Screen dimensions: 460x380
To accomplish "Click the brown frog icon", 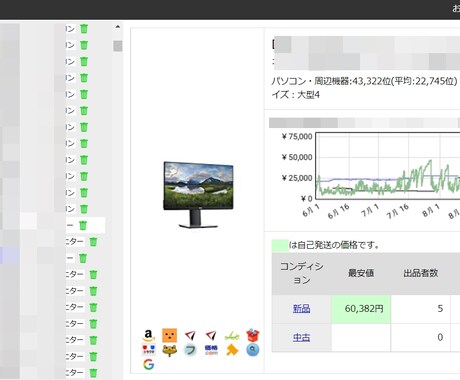I will [x=169, y=350].
